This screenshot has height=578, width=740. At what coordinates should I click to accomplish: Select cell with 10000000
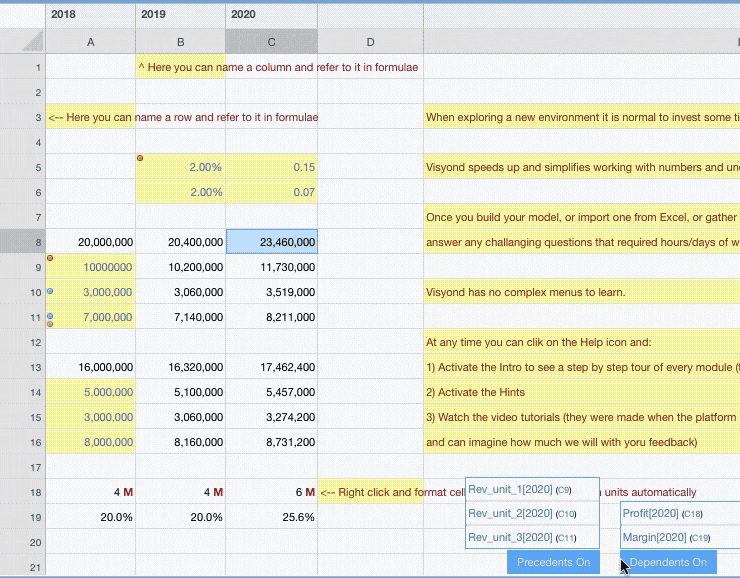tap(91, 267)
